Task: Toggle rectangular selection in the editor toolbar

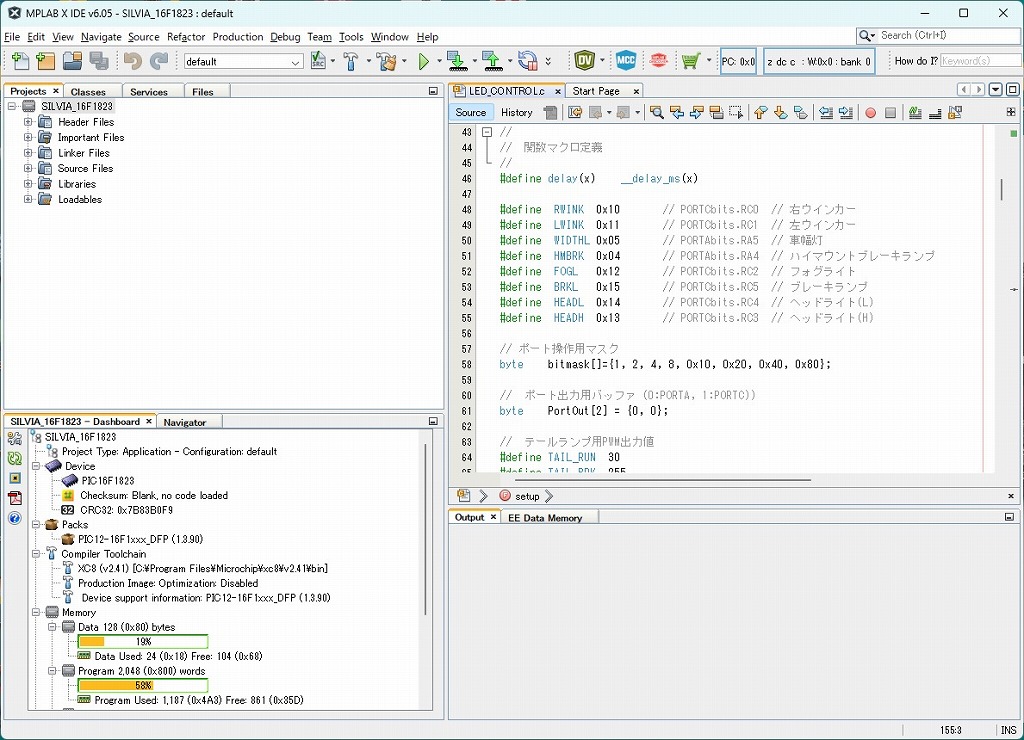Action: point(736,112)
